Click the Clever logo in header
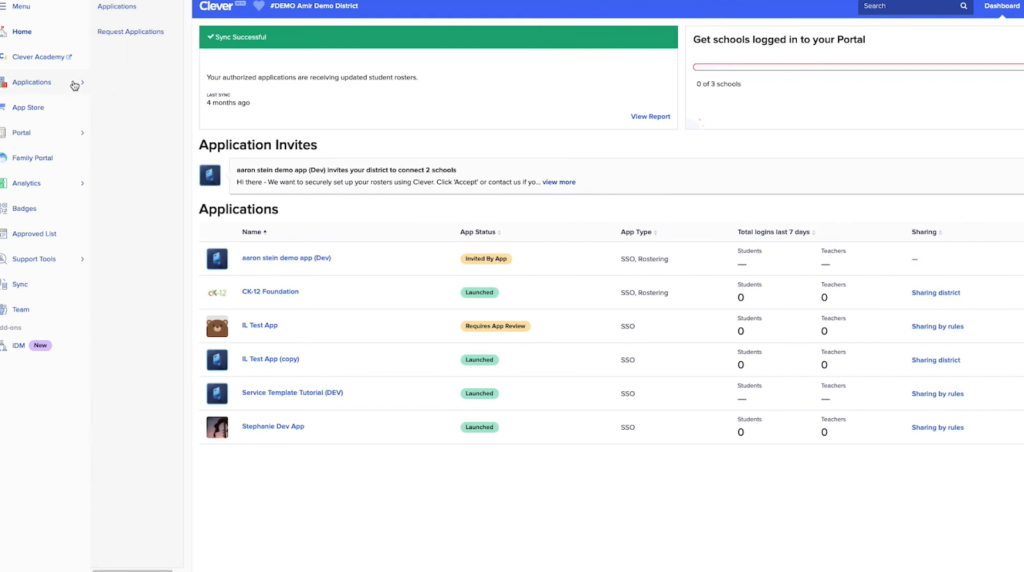 coord(217,6)
